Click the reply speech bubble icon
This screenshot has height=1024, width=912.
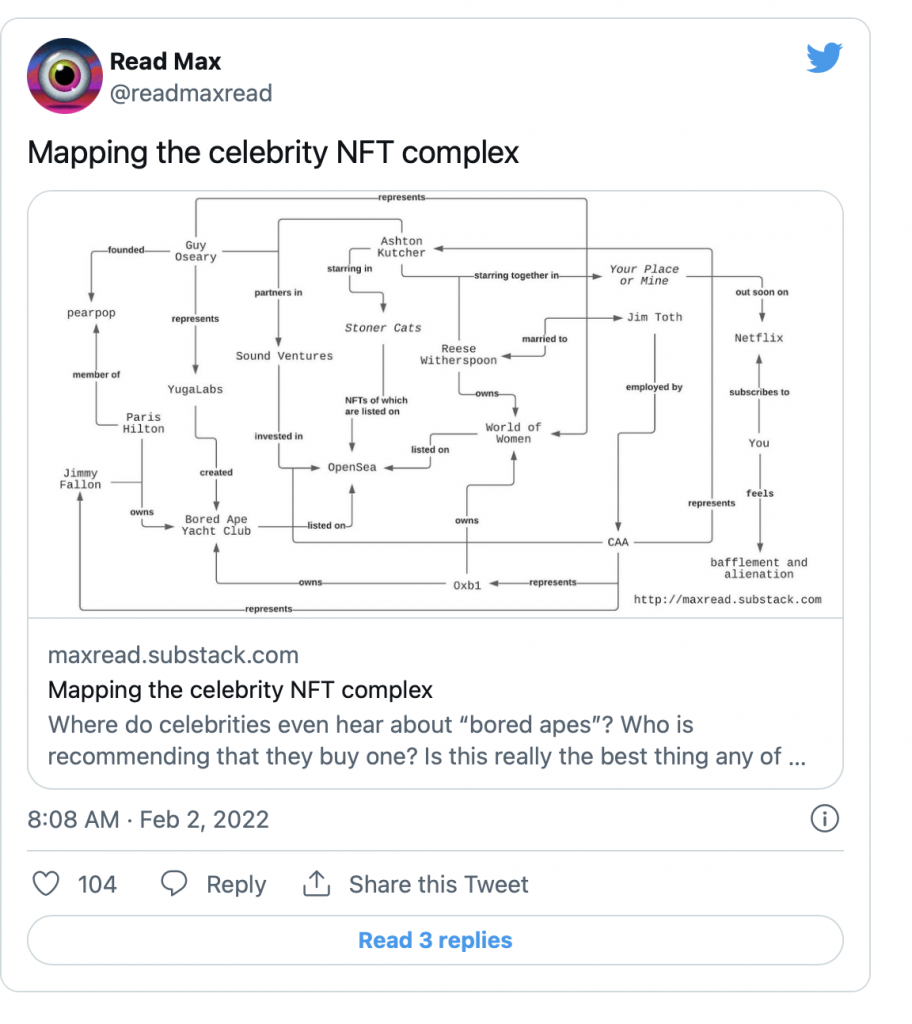175,884
